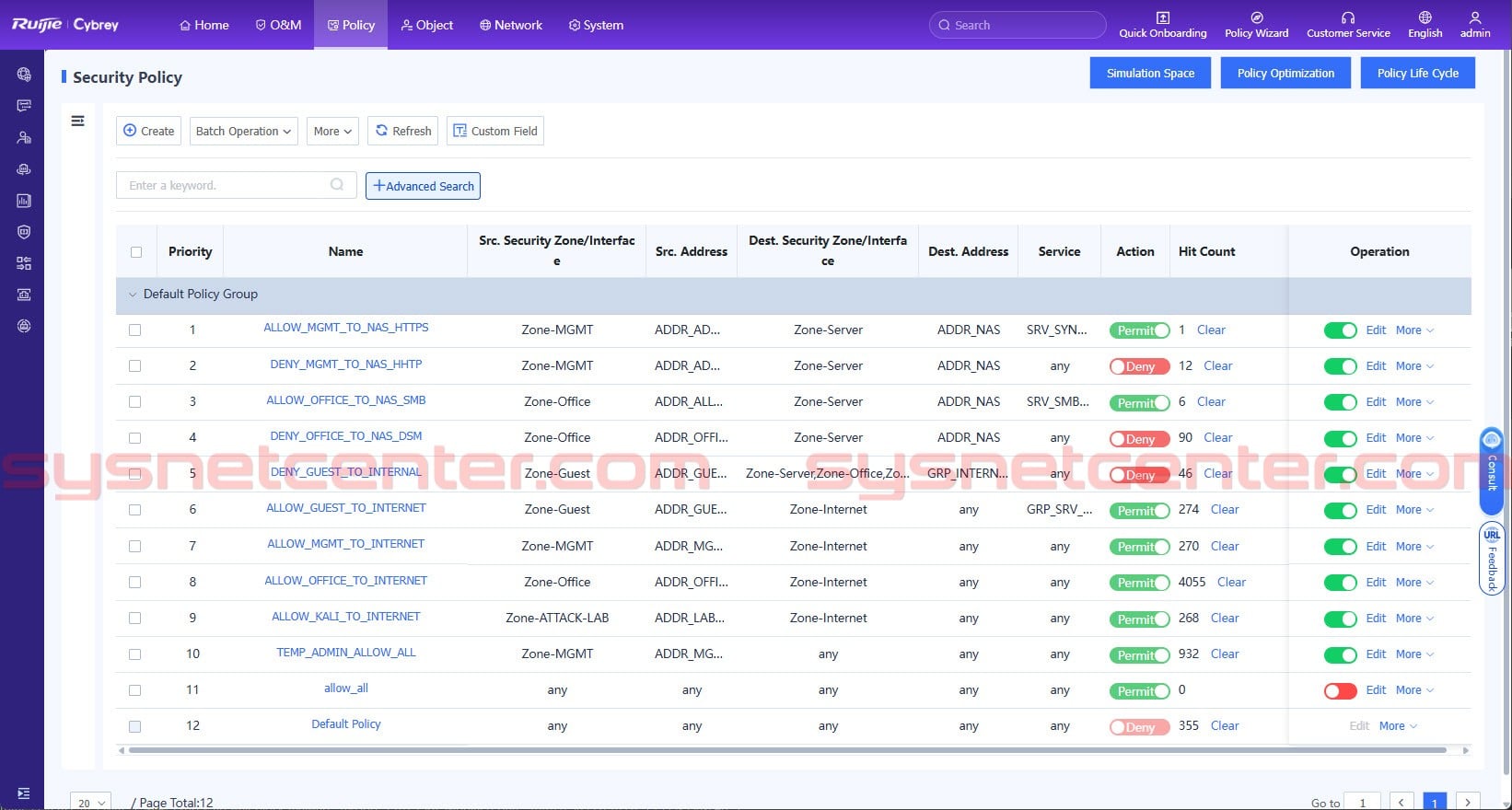Open the More toolbar dropdown

(x=332, y=131)
